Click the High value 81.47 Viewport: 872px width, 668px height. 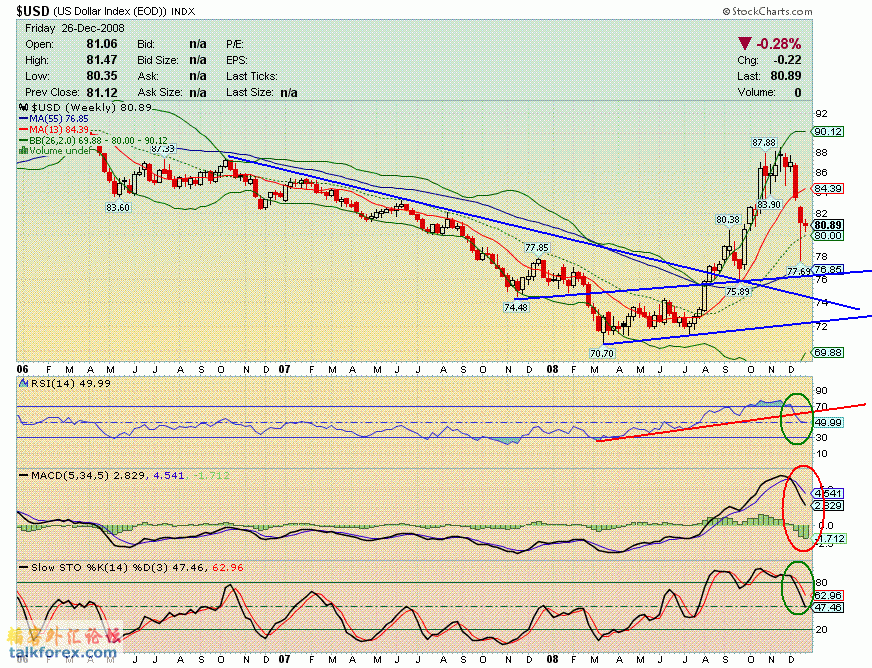pyautogui.click(x=102, y=60)
